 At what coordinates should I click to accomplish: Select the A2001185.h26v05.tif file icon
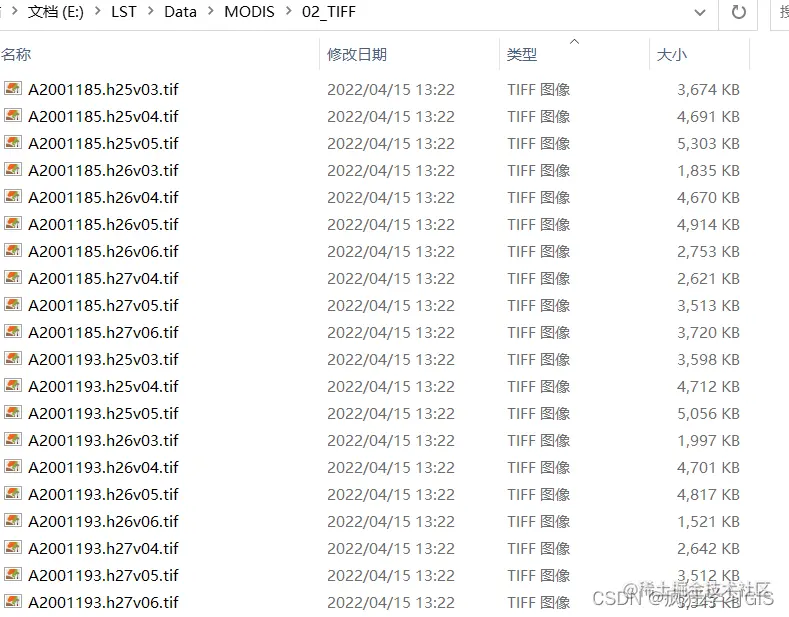click(x=13, y=223)
